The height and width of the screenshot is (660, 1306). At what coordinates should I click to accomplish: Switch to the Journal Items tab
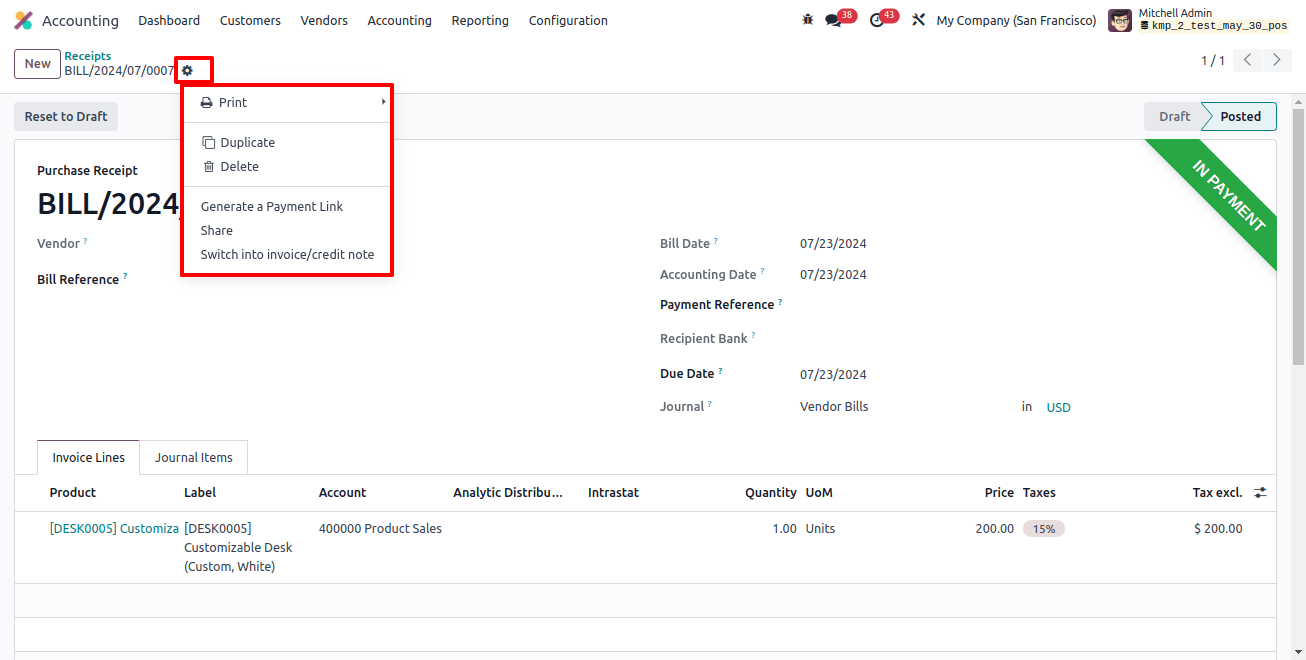[x=194, y=457]
